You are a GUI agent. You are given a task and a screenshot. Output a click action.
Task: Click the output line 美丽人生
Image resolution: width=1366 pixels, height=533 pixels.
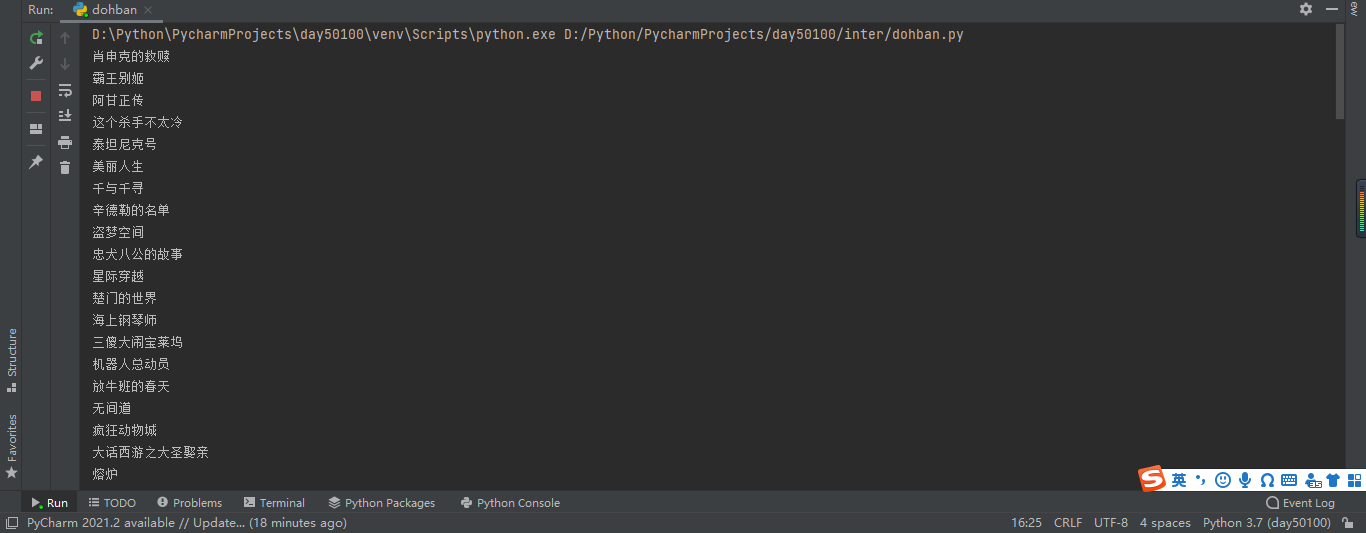pyautogui.click(x=118, y=166)
